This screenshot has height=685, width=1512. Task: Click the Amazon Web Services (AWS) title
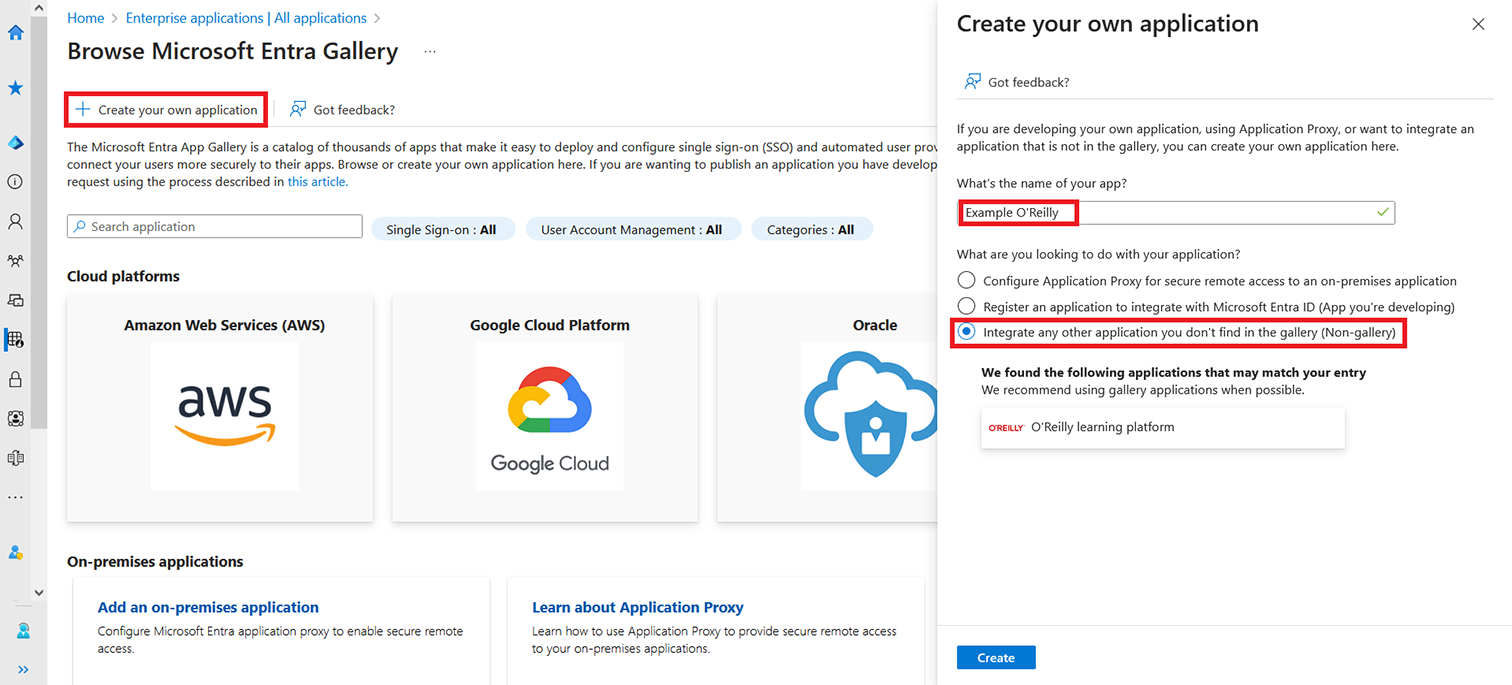click(x=225, y=325)
